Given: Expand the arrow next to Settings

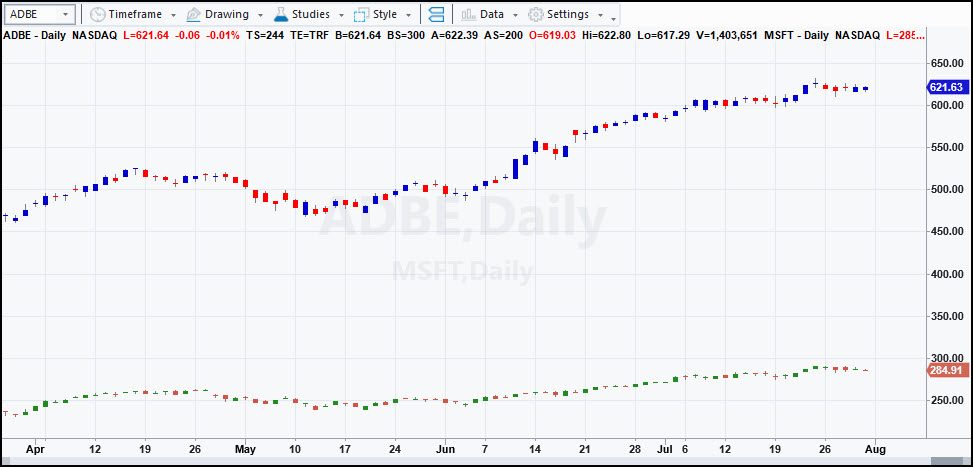Looking at the screenshot, I should (600, 15).
